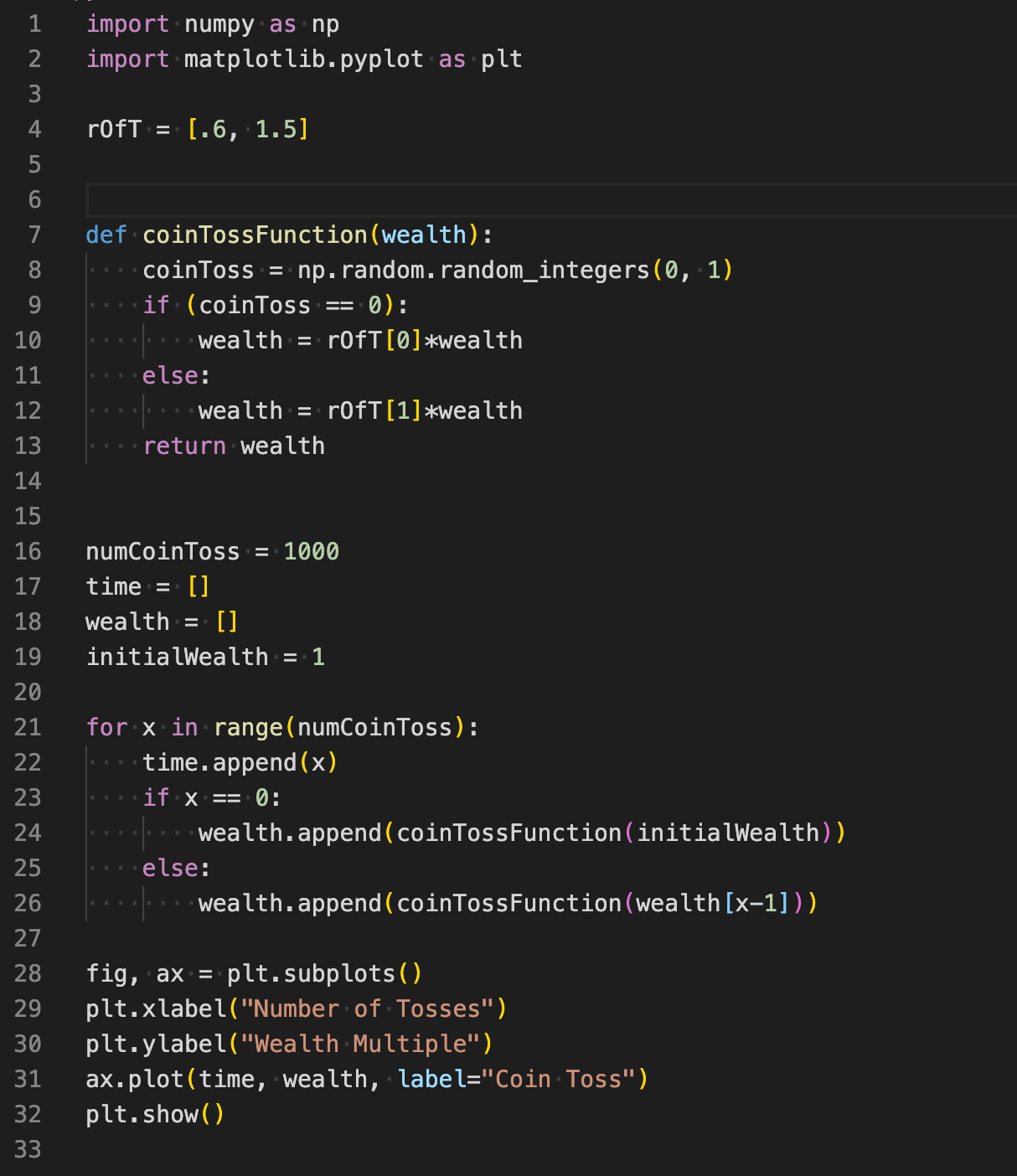
Task: Click plt.xlabel on line 29
Action: 156,1009
